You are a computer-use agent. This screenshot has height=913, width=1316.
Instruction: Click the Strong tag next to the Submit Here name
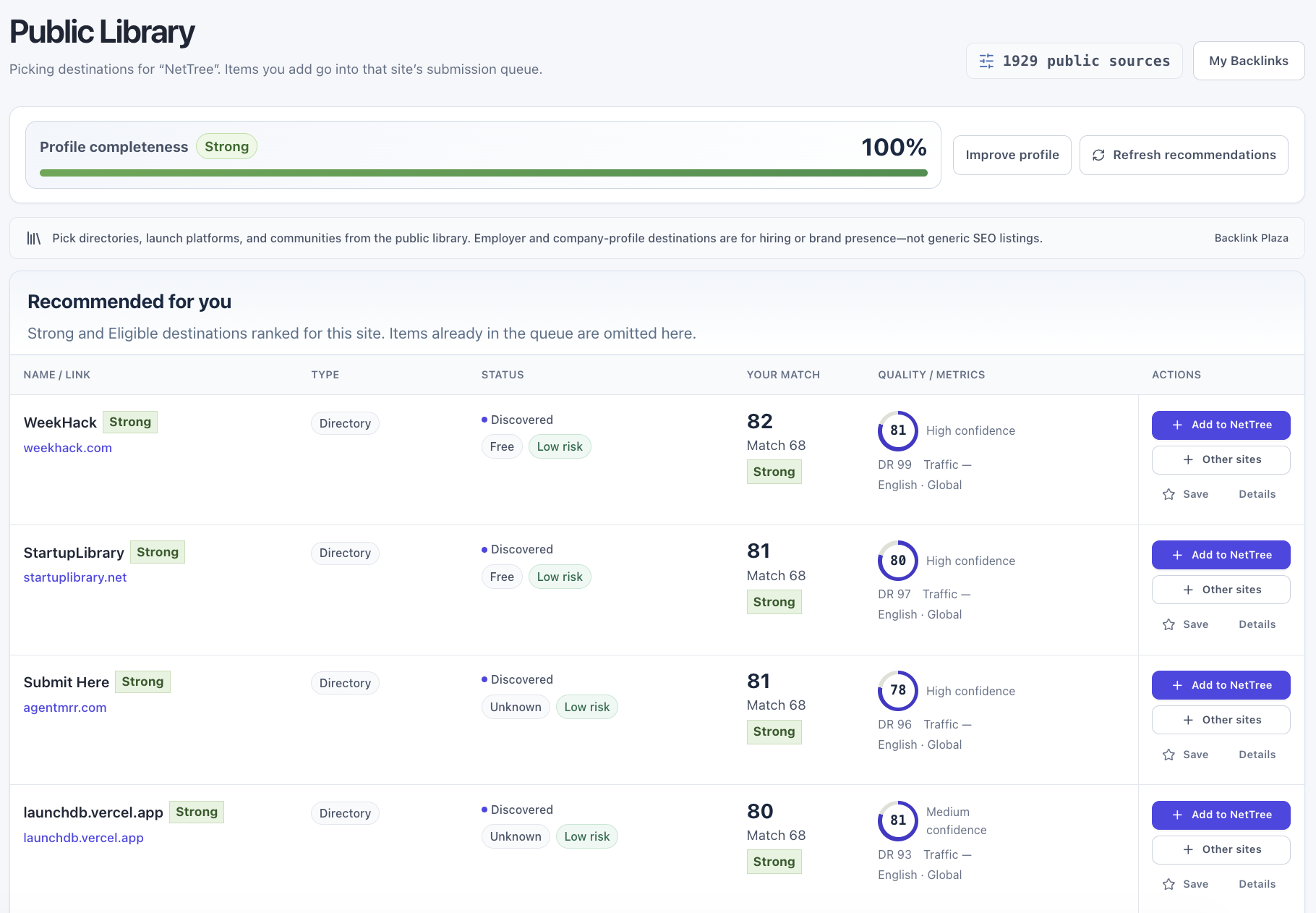pos(142,681)
